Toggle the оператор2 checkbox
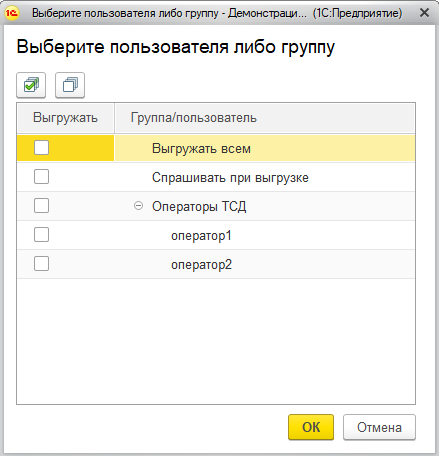439x456 pixels. click(41, 264)
